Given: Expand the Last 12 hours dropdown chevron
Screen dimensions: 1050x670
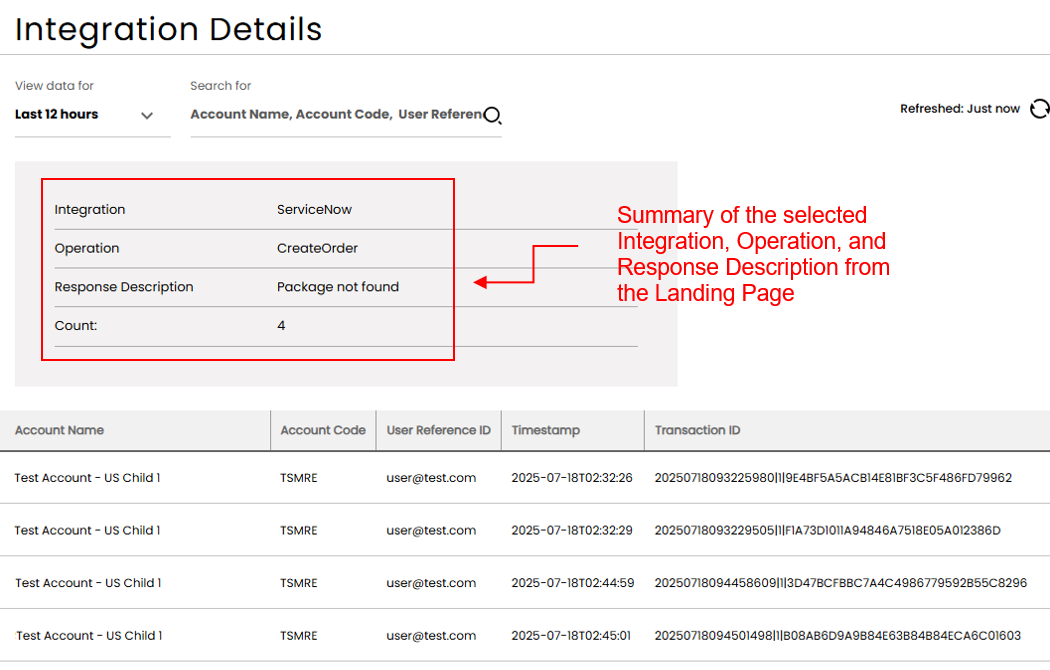Looking at the screenshot, I should 147,116.
